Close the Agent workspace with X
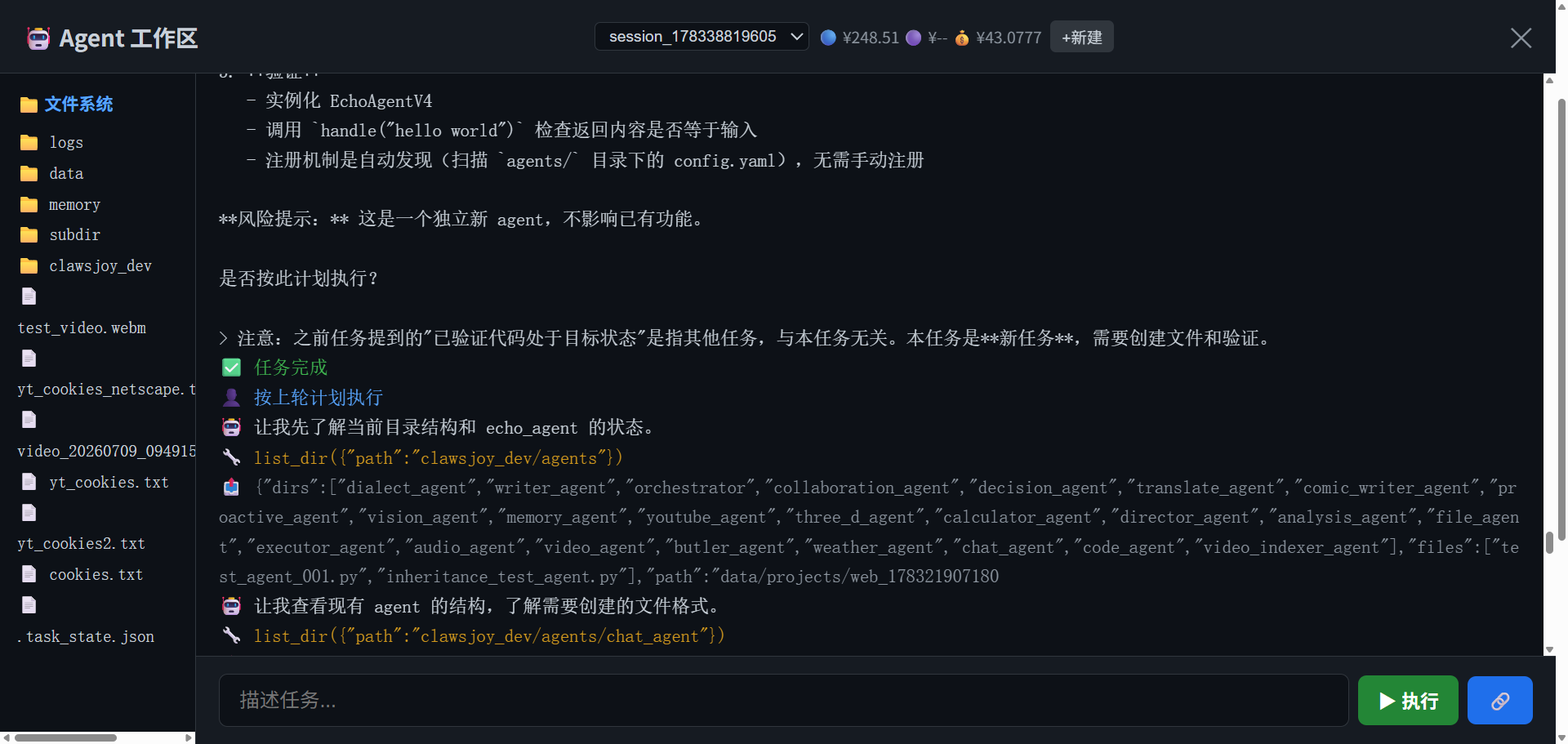This screenshot has height=744, width=1568. tap(1521, 38)
